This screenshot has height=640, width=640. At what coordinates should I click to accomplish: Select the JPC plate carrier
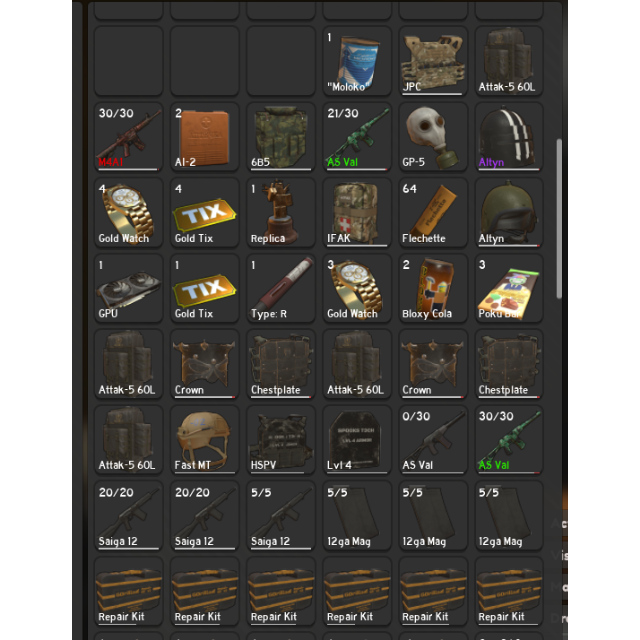[x=433, y=61]
